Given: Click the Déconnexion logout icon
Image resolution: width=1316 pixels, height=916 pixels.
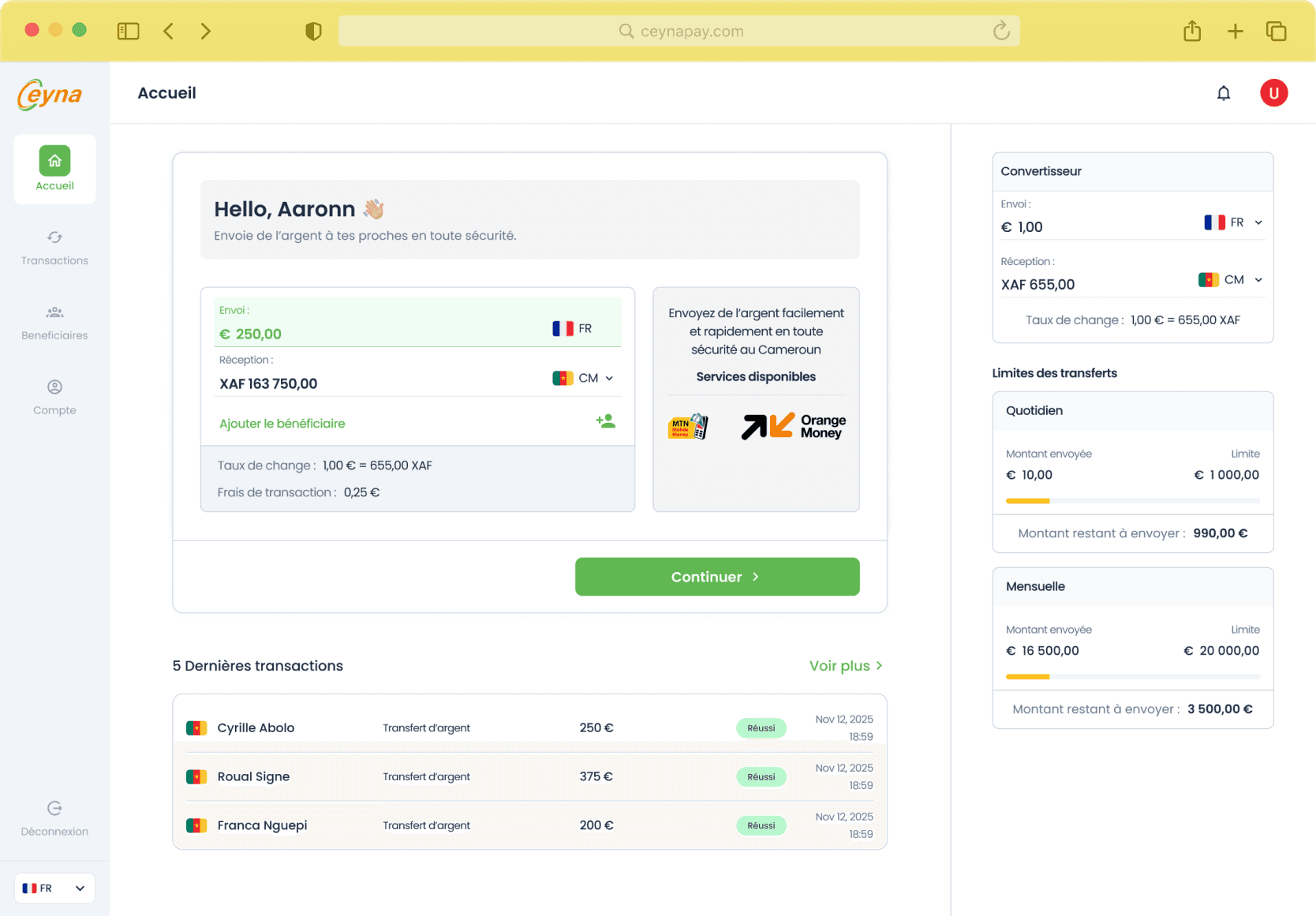Looking at the screenshot, I should coord(54,808).
